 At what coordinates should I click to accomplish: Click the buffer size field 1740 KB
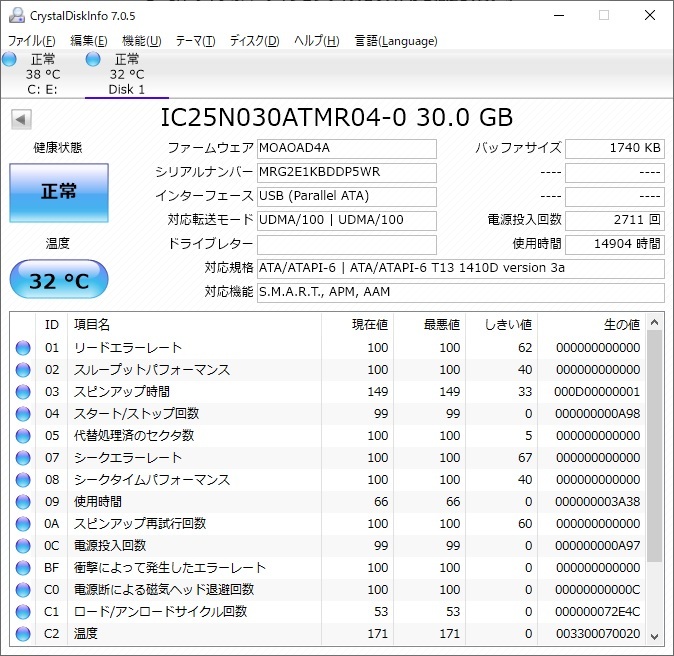pos(615,148)
